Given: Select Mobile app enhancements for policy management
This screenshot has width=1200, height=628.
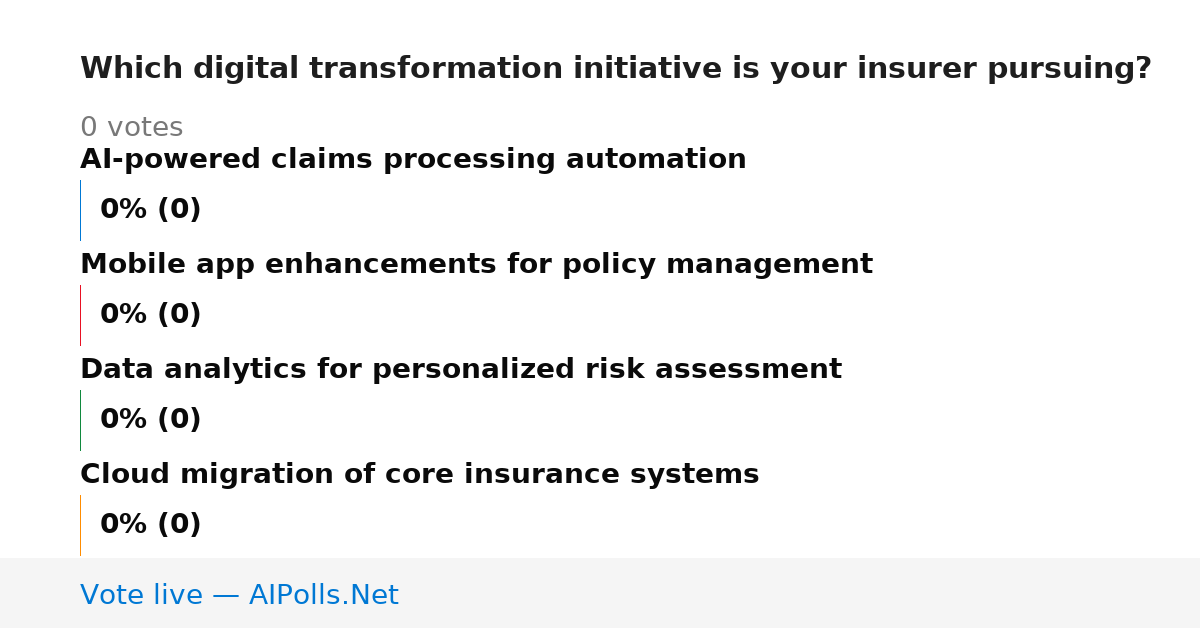Looking at the screenshot, I should [x=476, y=265].
